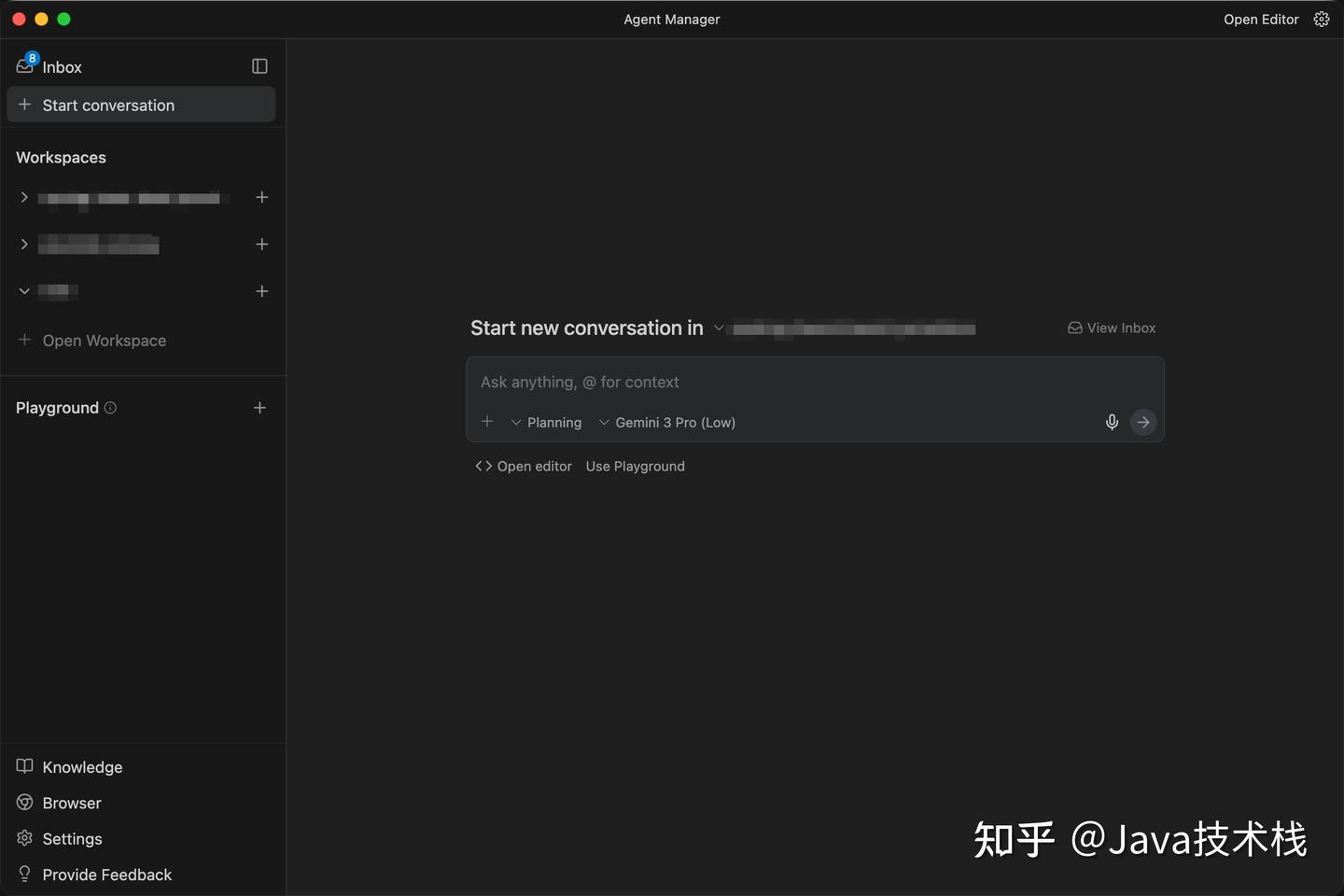Screen dimensions: 1344x896
Task: Expand the first workspace in Workspaces
Action: click(23, 197)
